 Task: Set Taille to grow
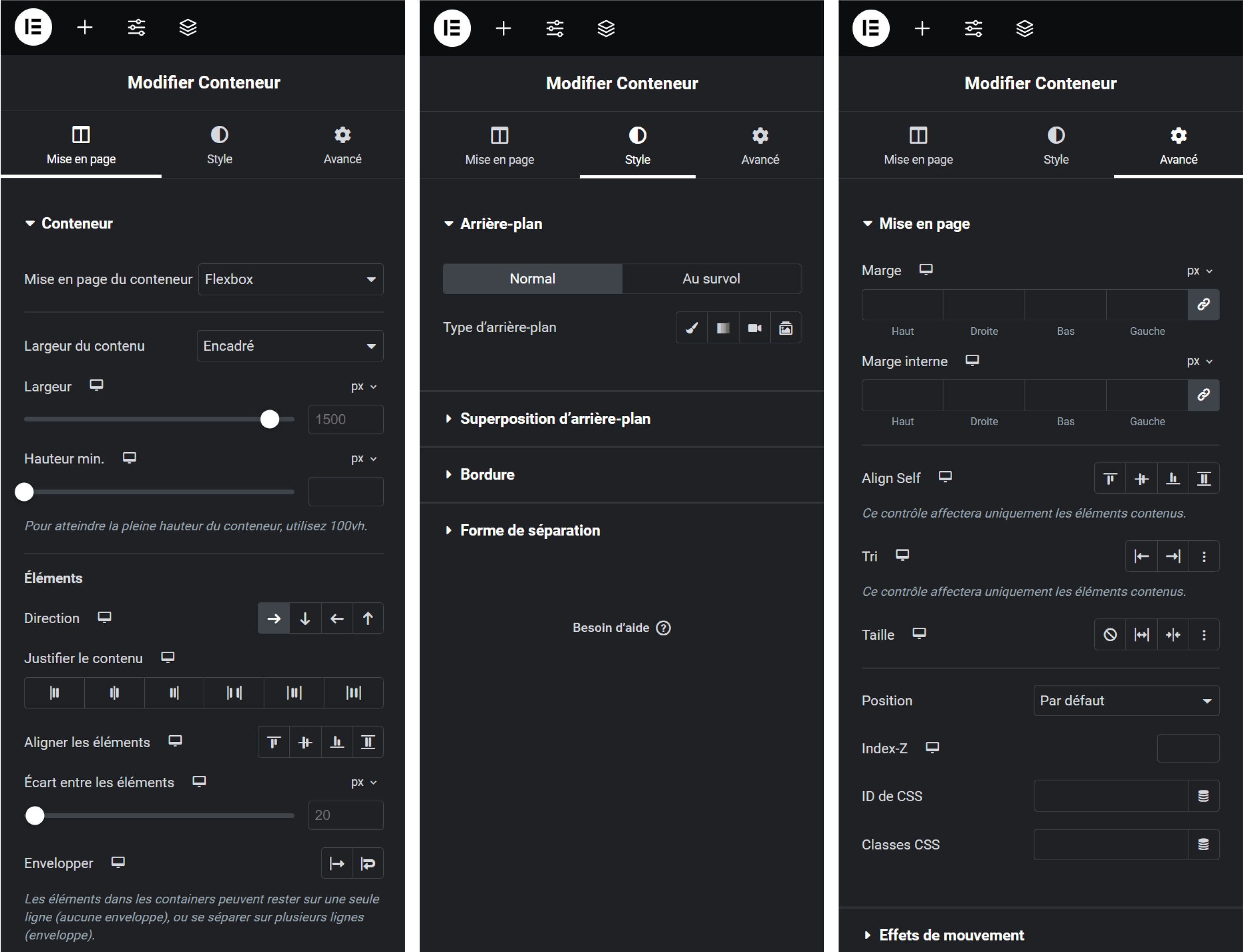click(1141, 635)
